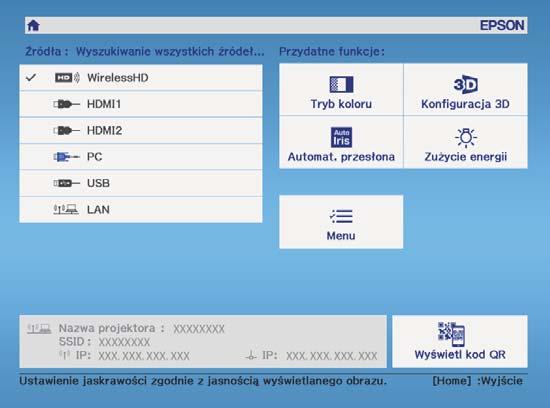The width and height of the screenshot is (550, 408).
Task: Click the Ustawienie jaskrawości help text
Action: point(203,381)
